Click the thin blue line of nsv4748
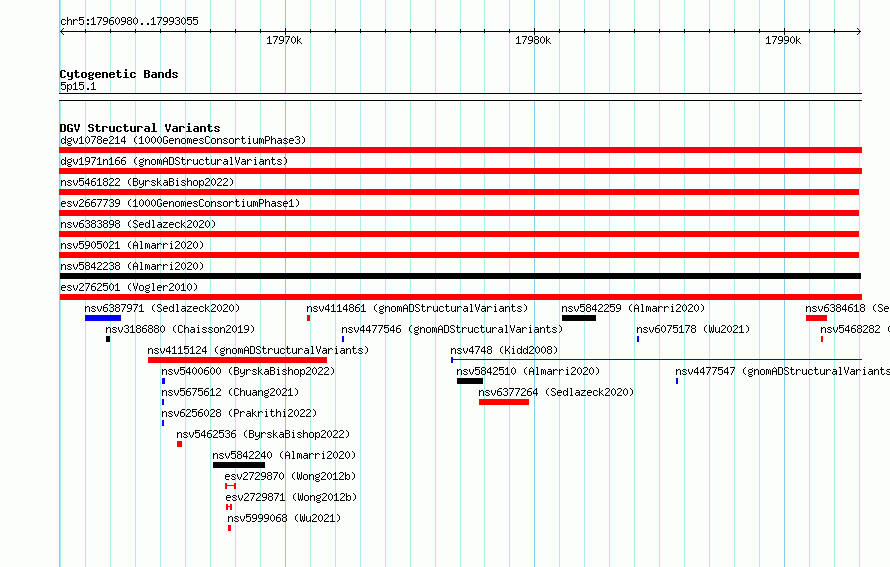Screen dimensions: 890x567 tap(656, 359)
